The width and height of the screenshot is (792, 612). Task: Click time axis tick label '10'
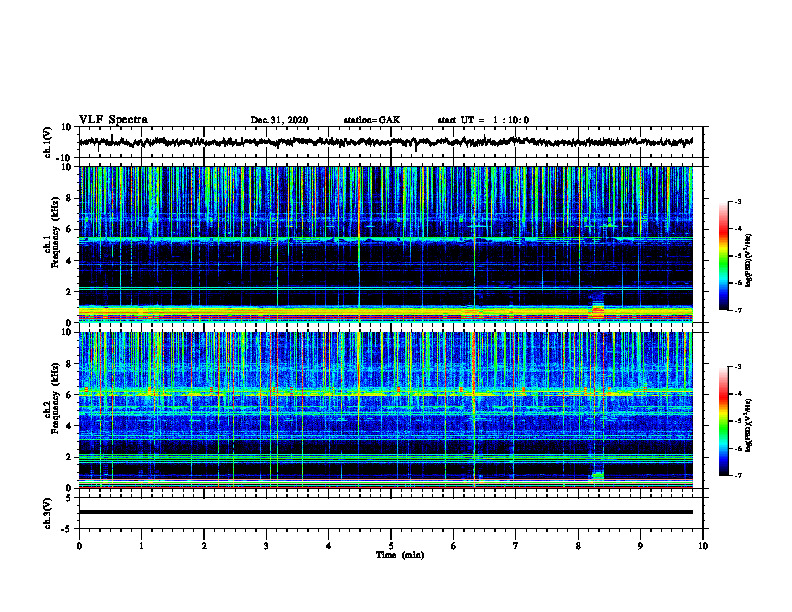[x=703, y=546]
